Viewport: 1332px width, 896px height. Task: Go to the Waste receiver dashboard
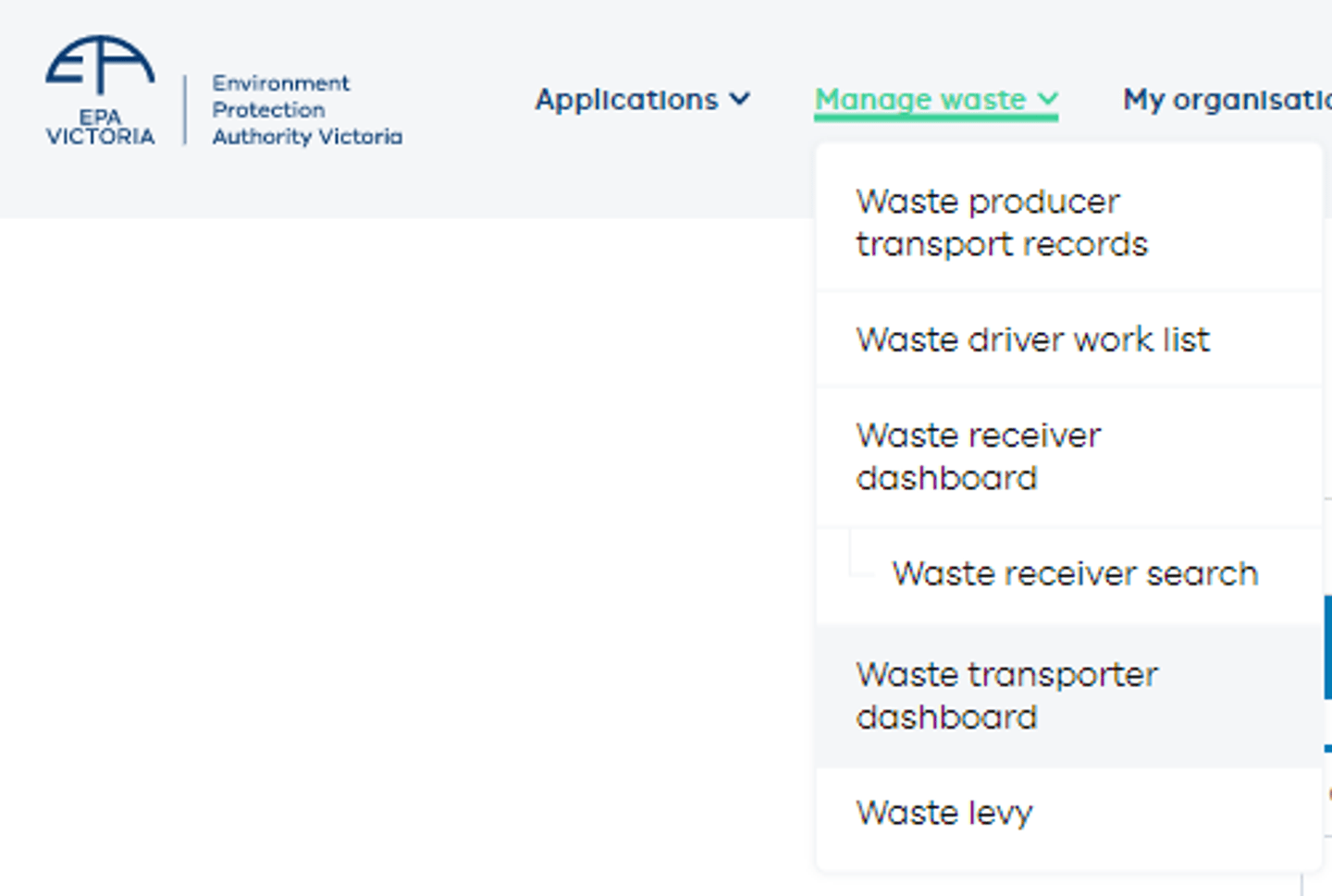tap(980, 456)
